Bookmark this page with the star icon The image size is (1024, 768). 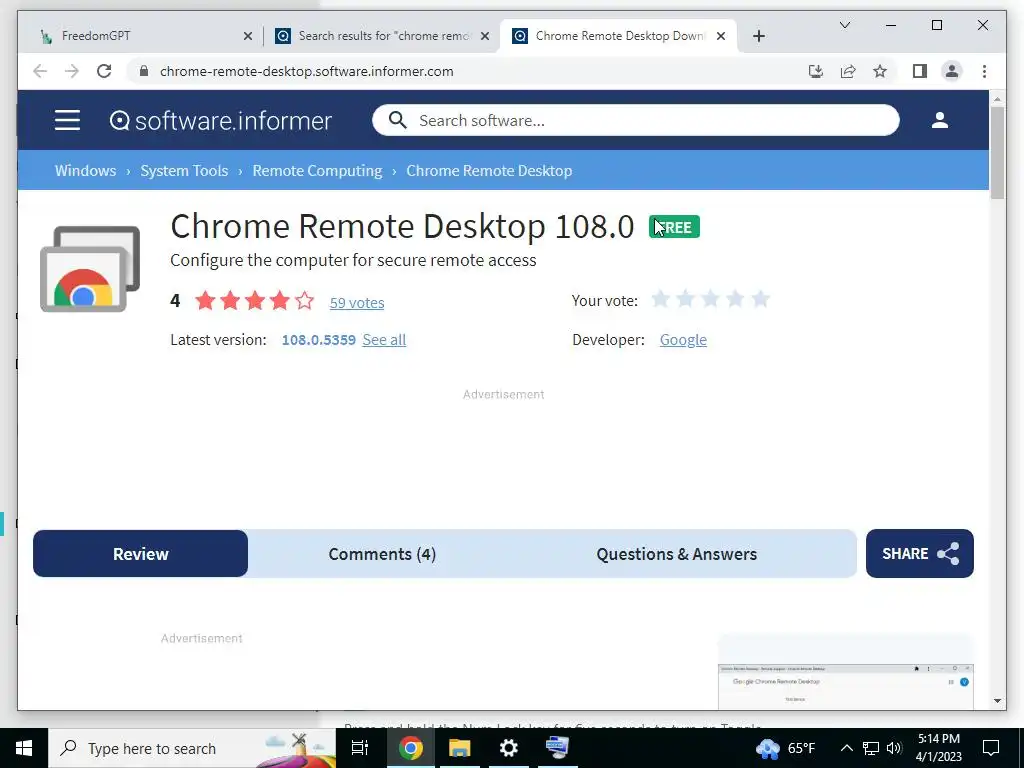(x=880, y=71)
